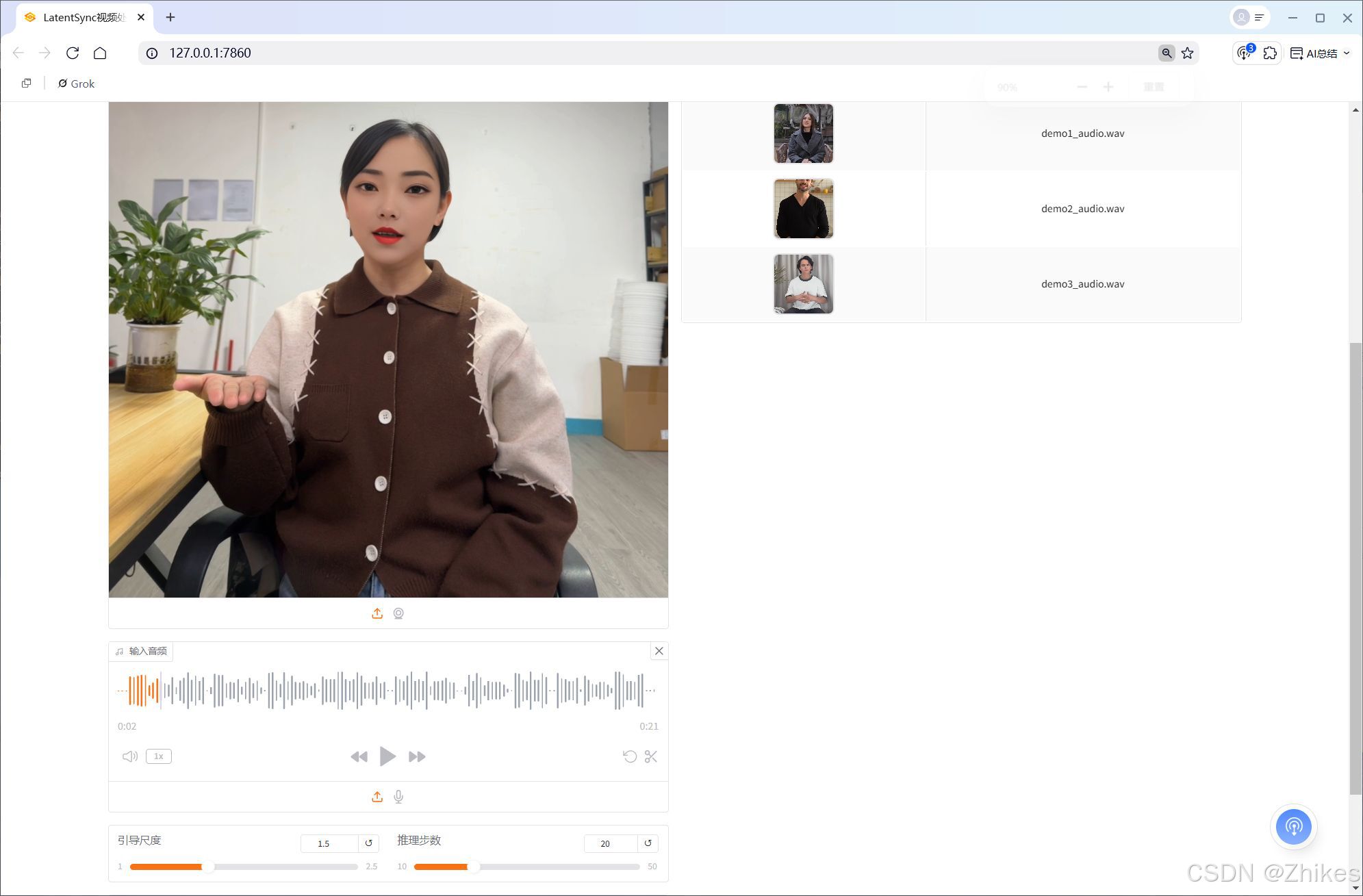1363x896 pixels.
Task: Mute audio with the speaker icon
Action: pos(129,756)
